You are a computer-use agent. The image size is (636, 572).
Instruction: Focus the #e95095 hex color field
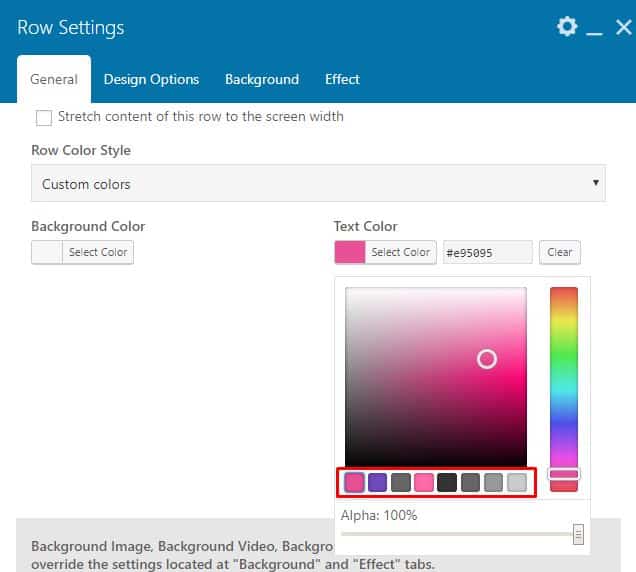click(488, 252)
